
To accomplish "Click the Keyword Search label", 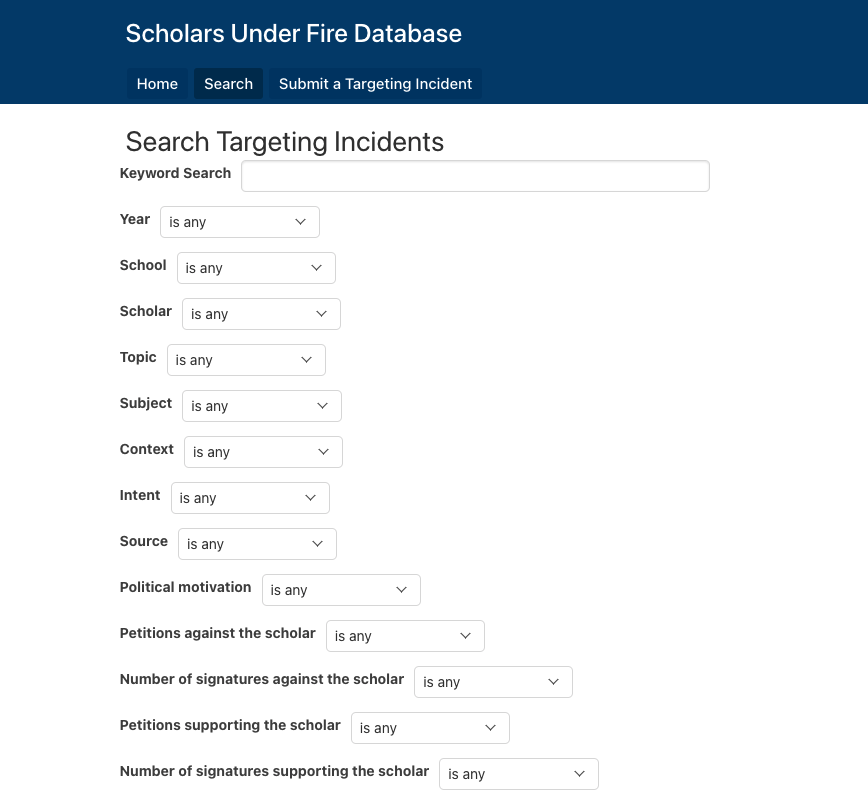I will pyautogui.click(x=175, y=173).
